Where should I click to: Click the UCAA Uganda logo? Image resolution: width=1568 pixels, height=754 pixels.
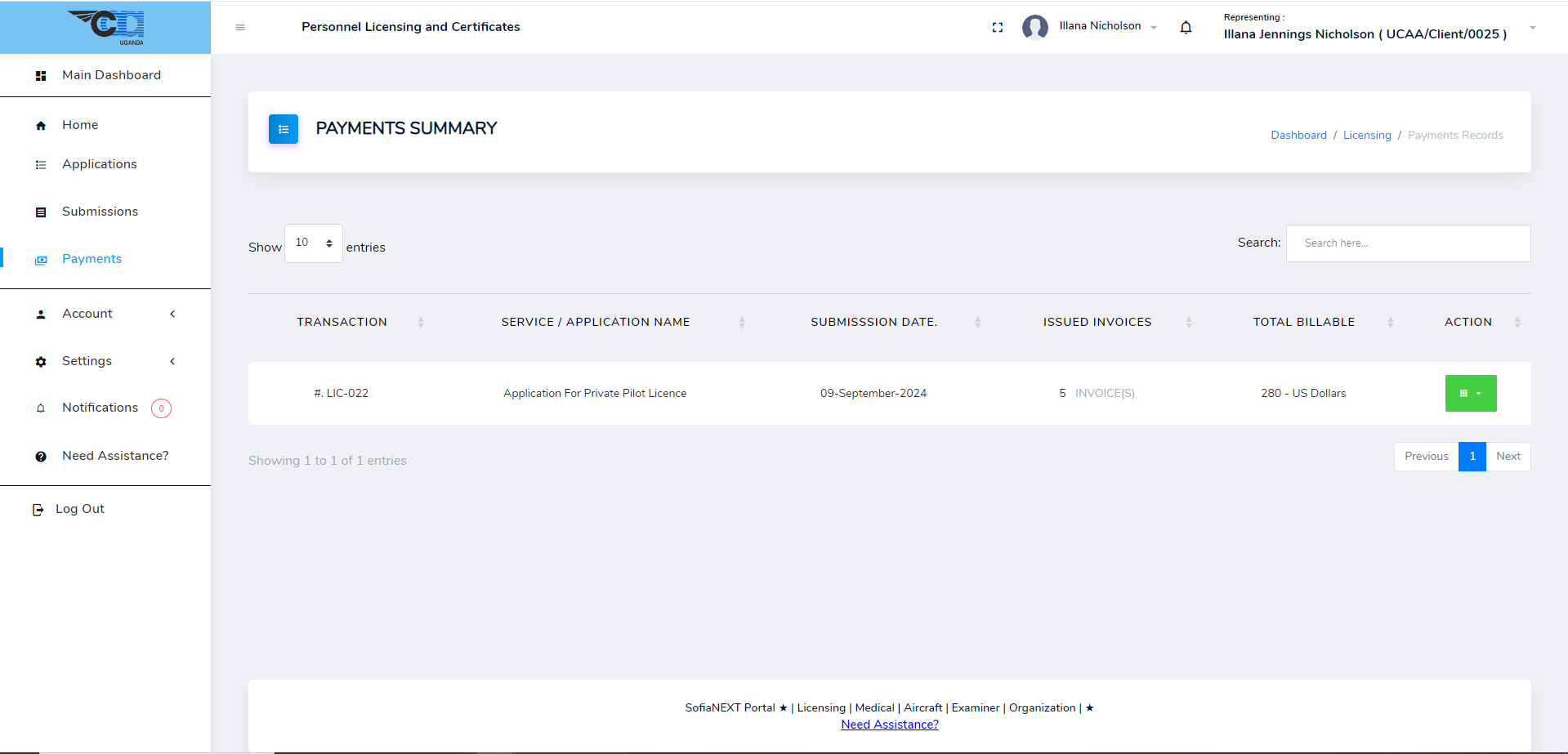[x=106, y=27]
